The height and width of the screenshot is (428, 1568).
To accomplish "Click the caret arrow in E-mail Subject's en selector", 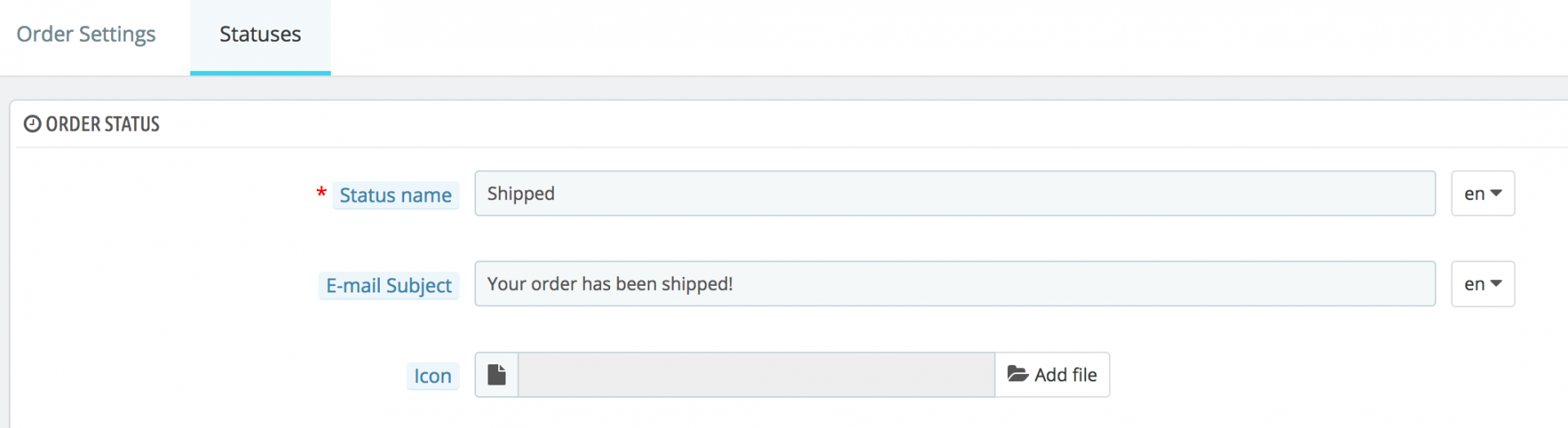I will pos(1496,283).
